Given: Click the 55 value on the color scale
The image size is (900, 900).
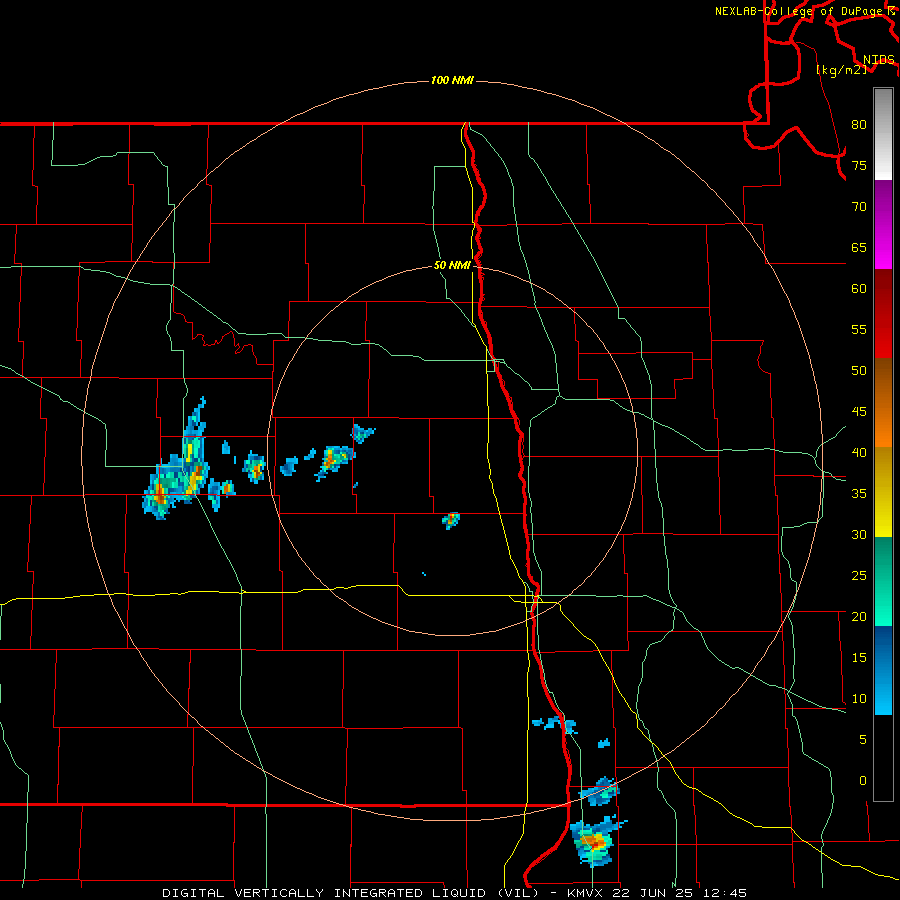Looking at the screenshot, I should click(x=859, y=329).
